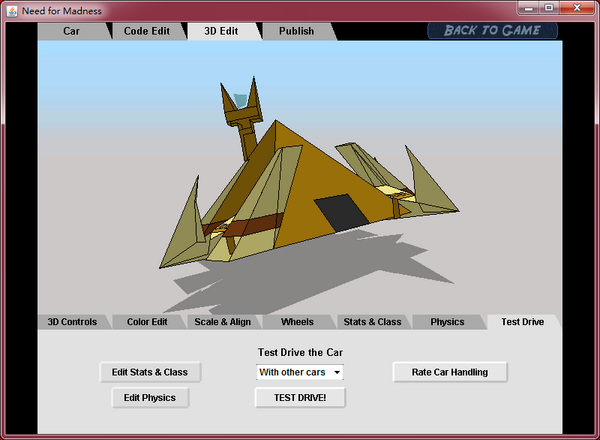600x440 pixels.
Task: Open the Scale & Align tab
Action: click(222, 322)
